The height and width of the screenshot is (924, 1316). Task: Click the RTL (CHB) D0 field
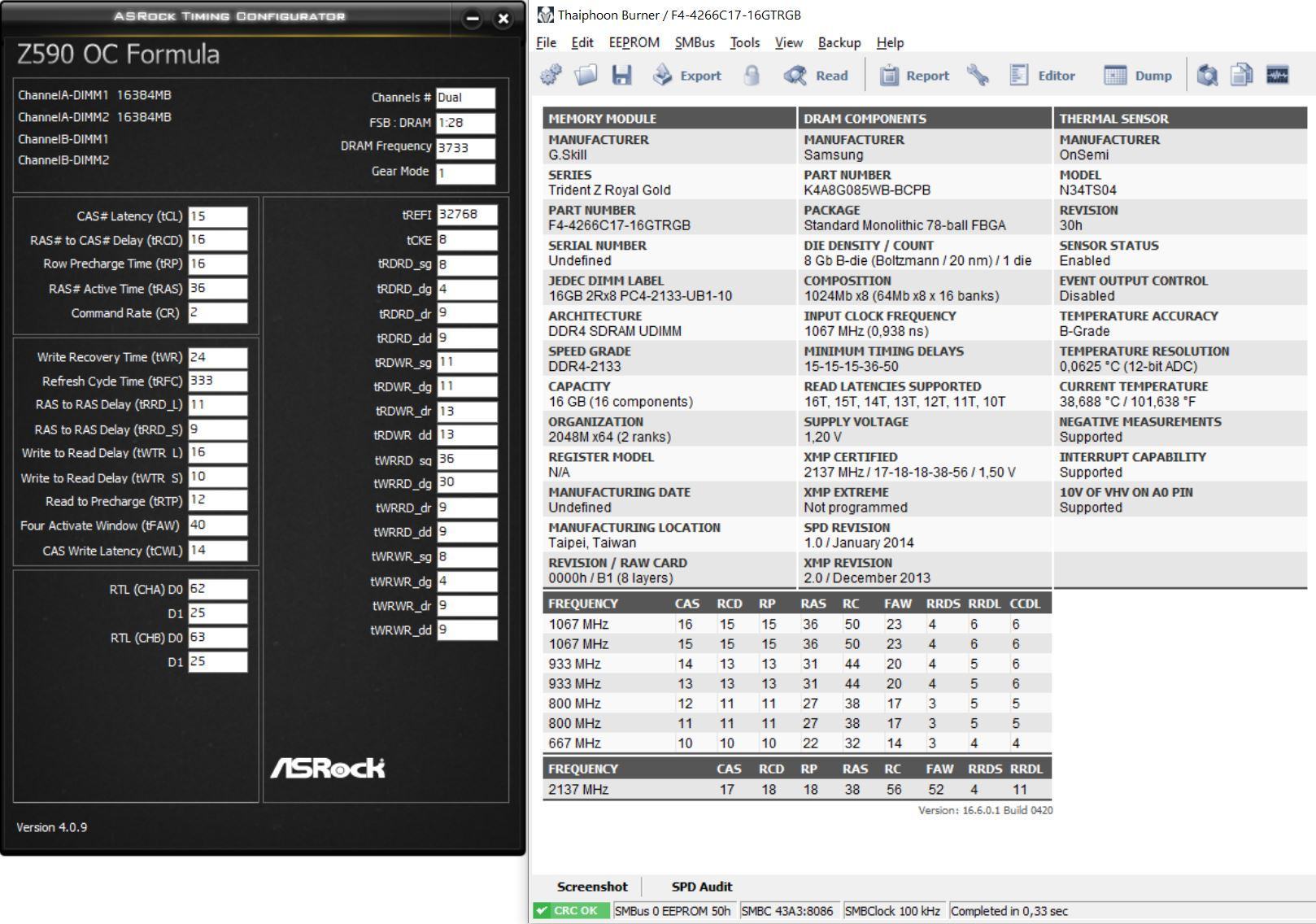click(218, 638)
